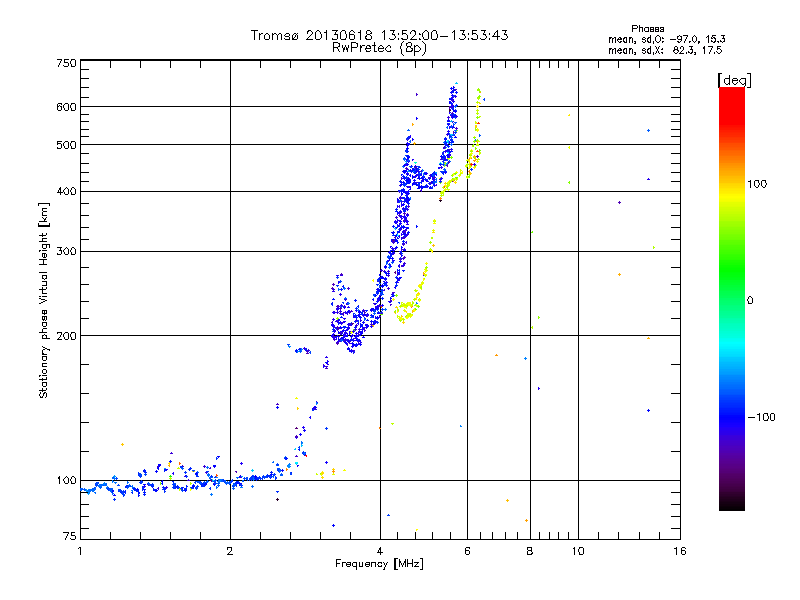Click the y-axis tick label '500'
The image size is (800, 600).
66,145
